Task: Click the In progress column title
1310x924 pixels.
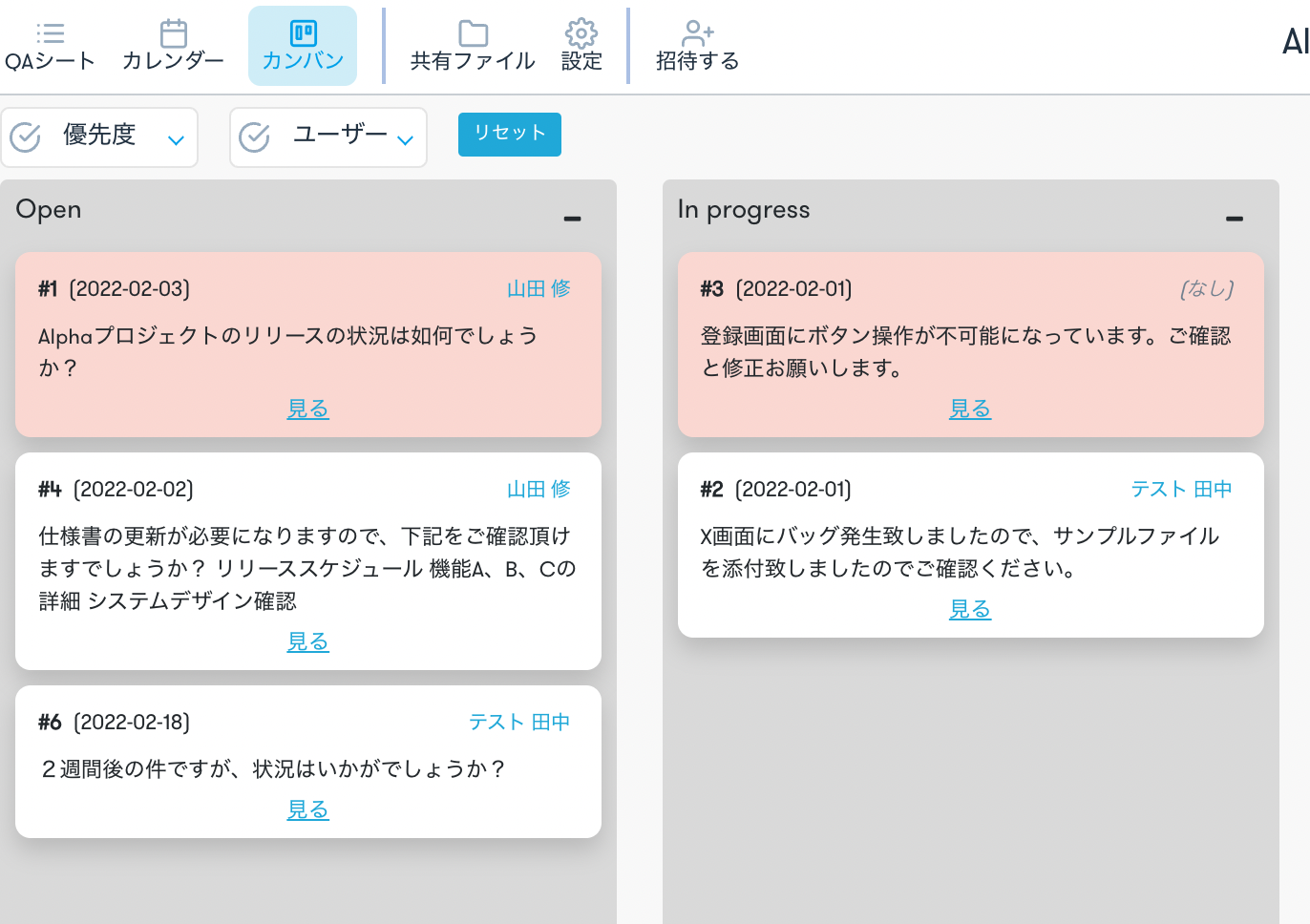Action: (744, 210)
